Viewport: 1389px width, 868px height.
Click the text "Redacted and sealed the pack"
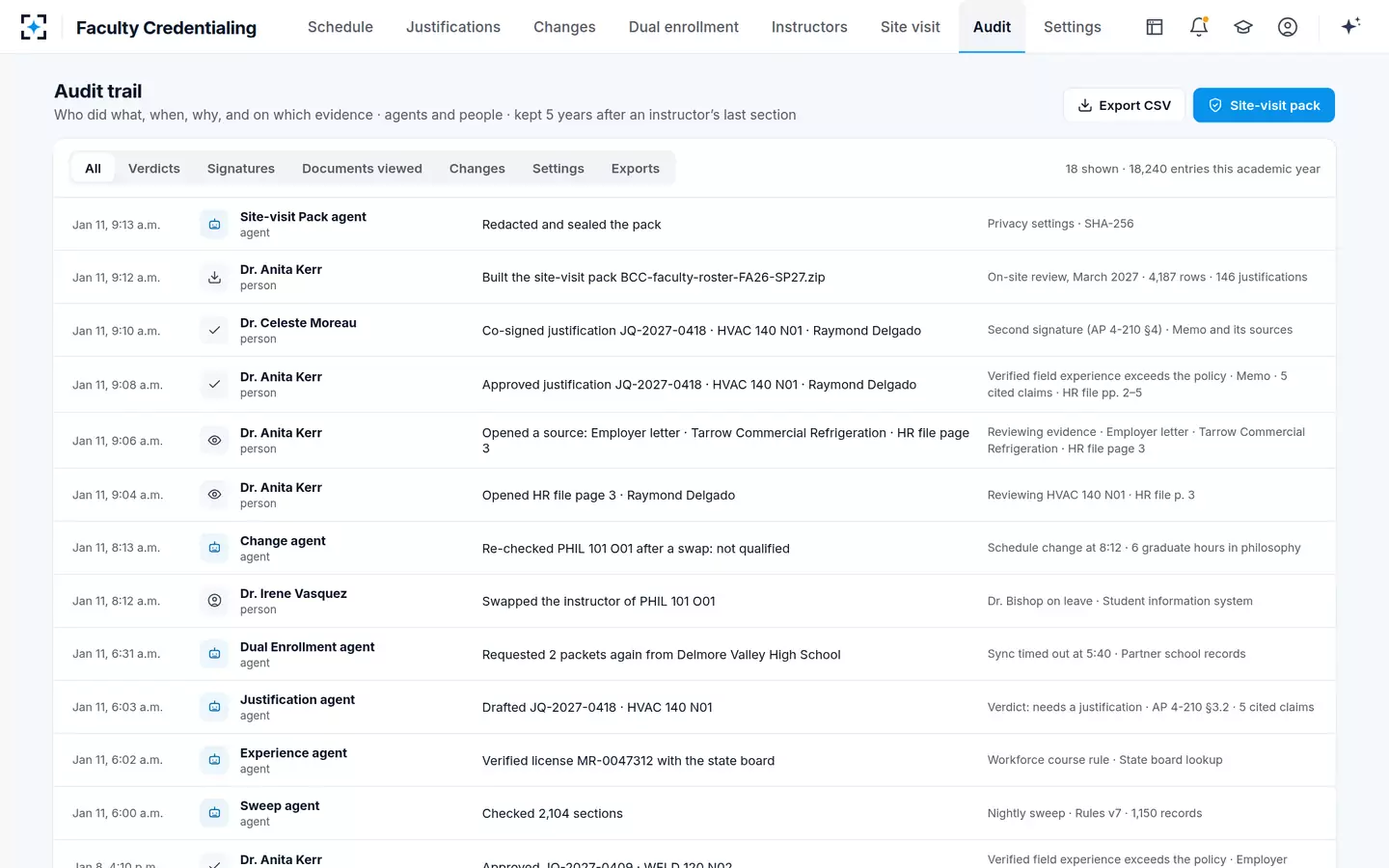point(572,225)
